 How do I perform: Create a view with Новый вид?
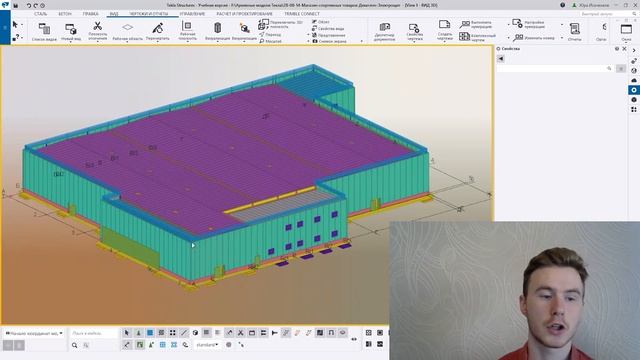[71, 31]
